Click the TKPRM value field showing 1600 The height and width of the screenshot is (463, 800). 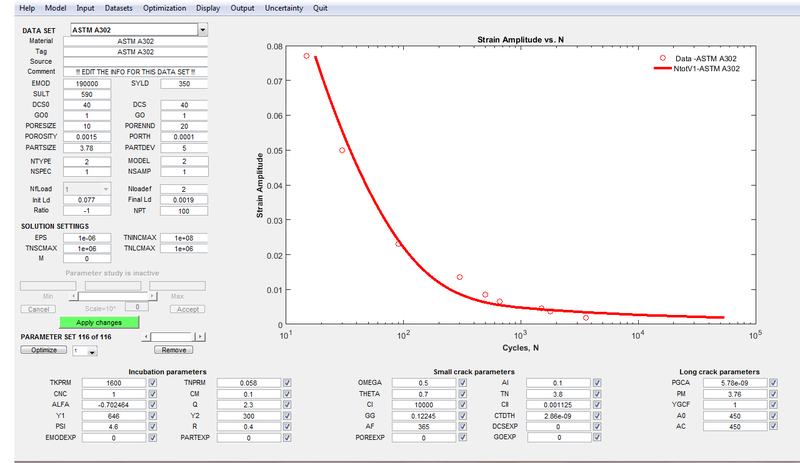pyautogui.click(x=114, y=383)
